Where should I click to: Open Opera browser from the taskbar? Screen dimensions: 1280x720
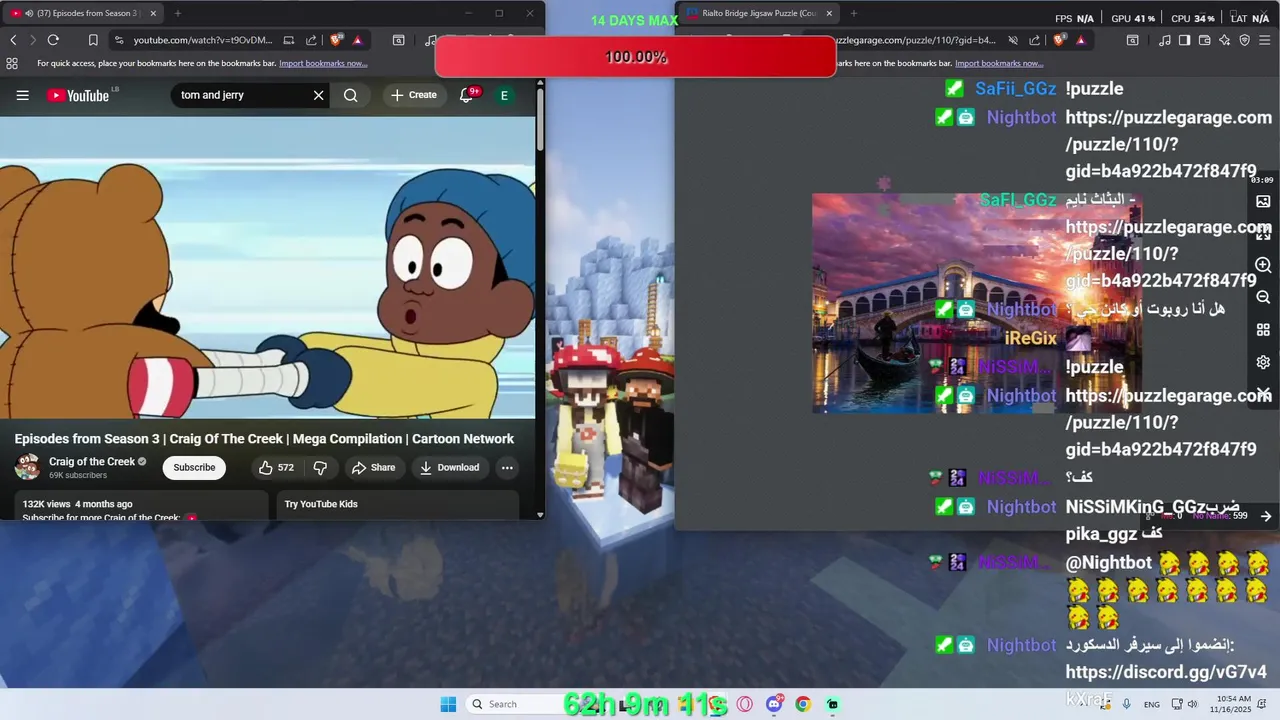(x=745, y=704)
